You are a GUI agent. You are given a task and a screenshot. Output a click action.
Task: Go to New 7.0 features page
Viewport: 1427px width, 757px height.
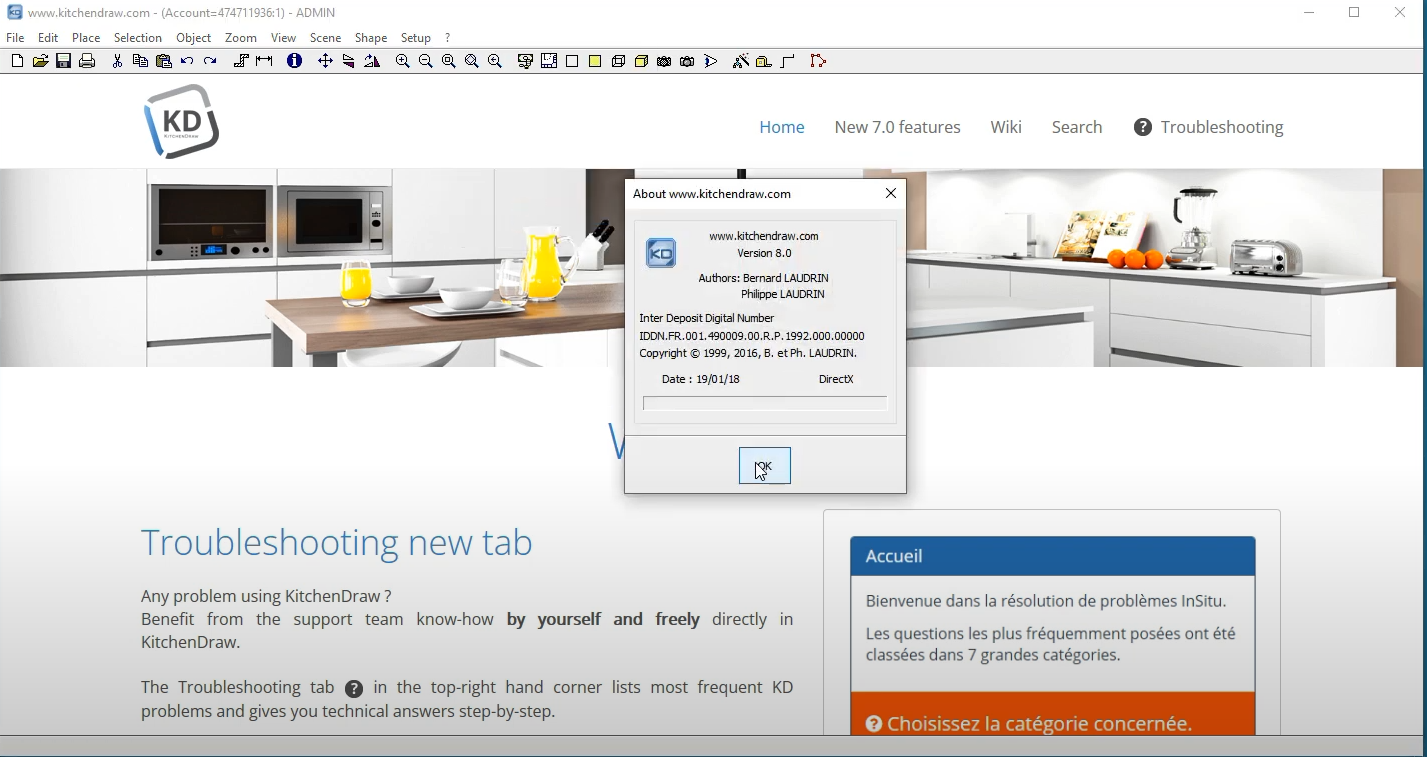click(897, 127)
